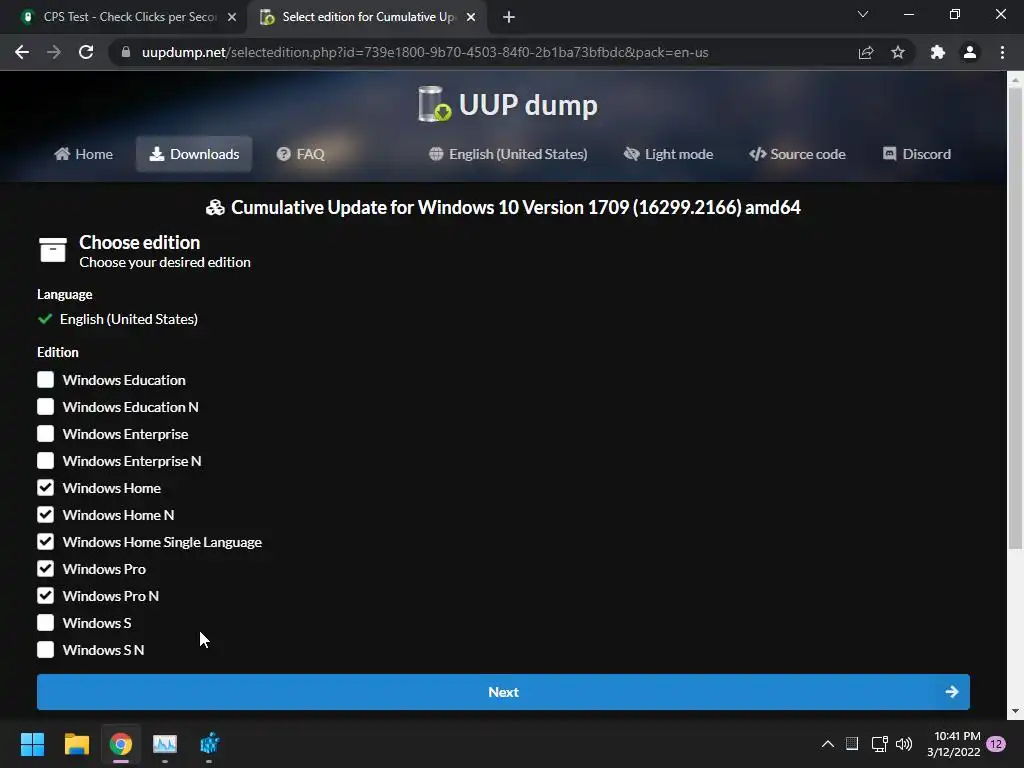Check the Windows S N checkbox
The width and height of the screenshot is (1024, 768).
45,649
